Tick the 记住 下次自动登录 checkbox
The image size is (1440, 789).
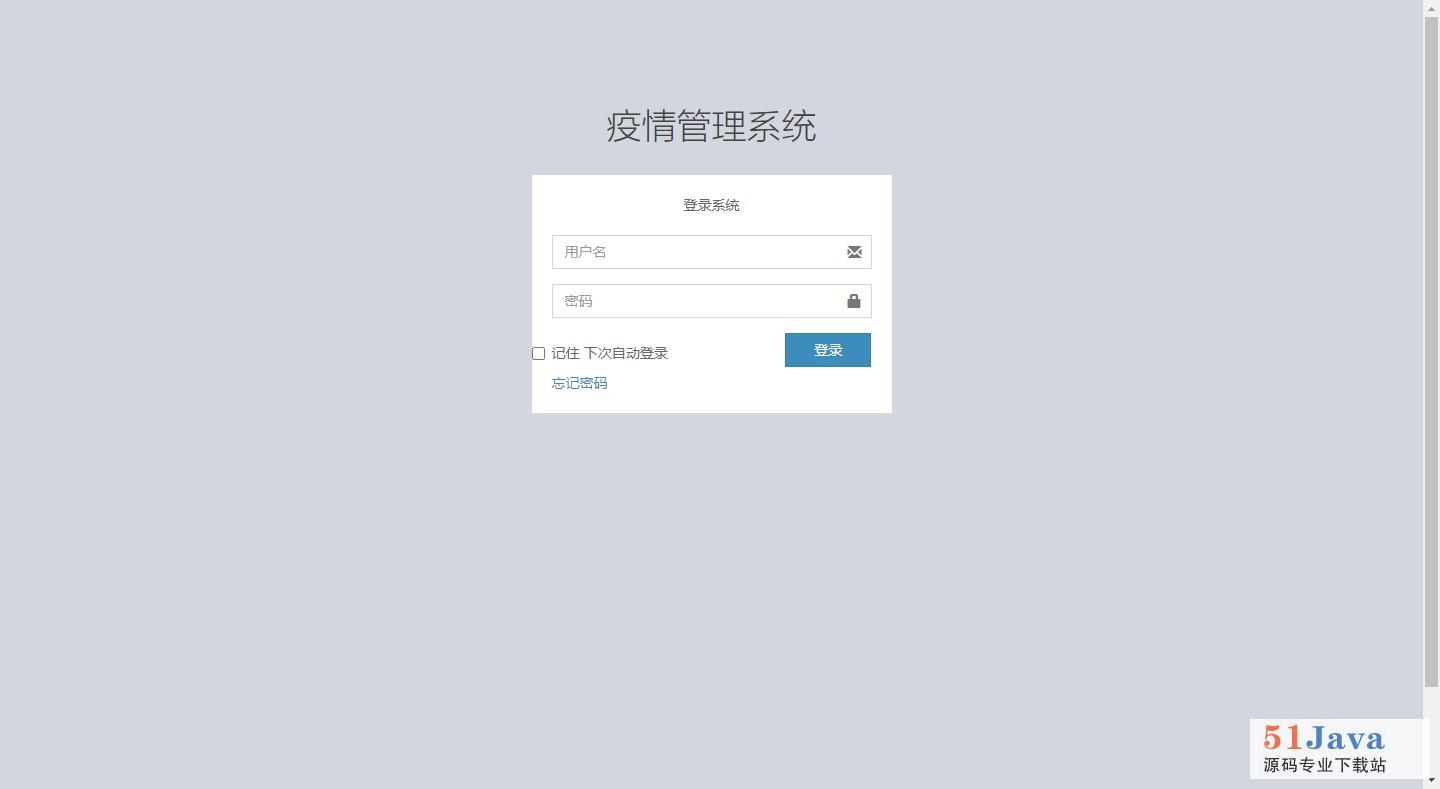pyautogui.click(x=538, y=353)
